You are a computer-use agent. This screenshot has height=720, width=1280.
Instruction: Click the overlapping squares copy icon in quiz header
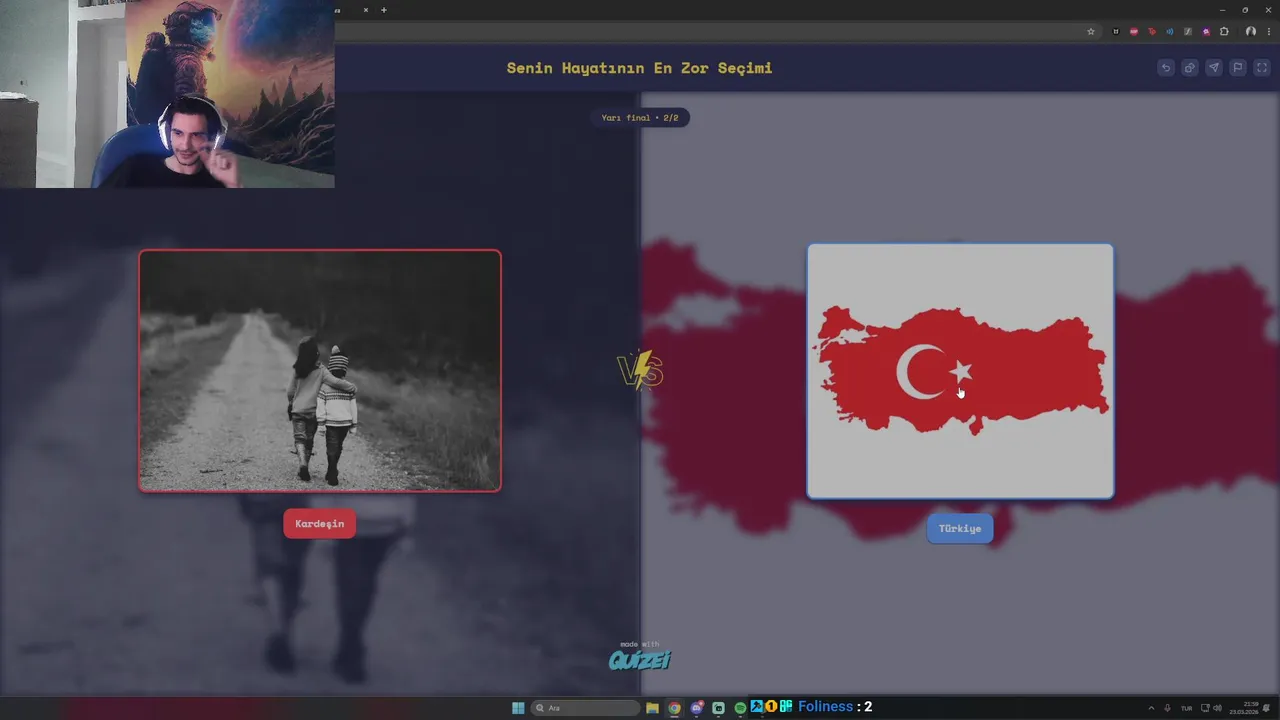click(1189, 68)
